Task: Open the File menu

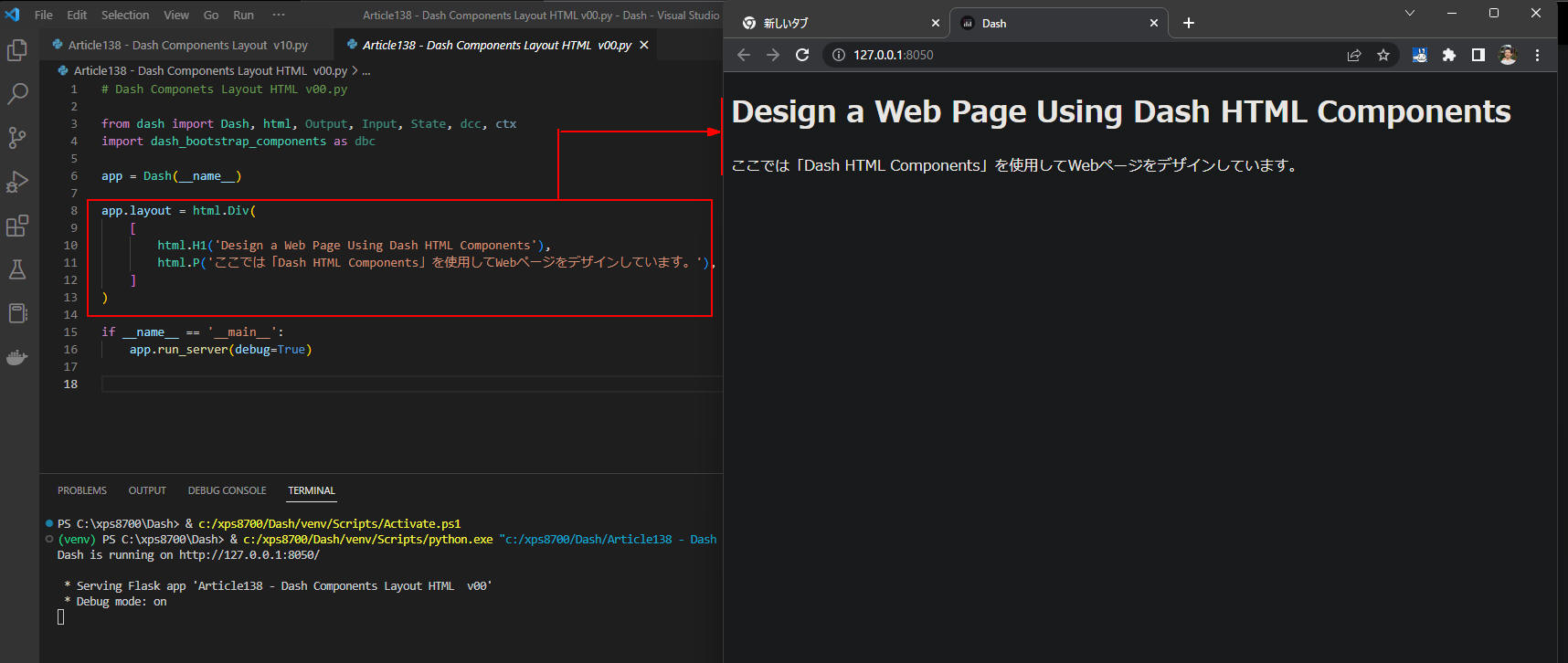Action: pos(43,15)
